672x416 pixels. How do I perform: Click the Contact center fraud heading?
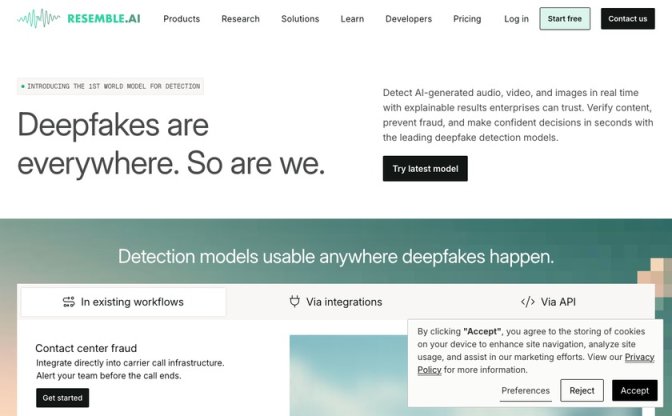point(86,348)
